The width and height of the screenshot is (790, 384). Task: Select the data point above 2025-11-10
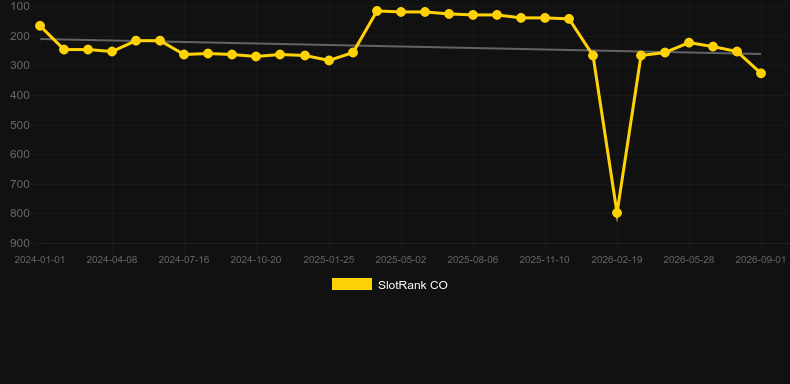tap(545, 18)
